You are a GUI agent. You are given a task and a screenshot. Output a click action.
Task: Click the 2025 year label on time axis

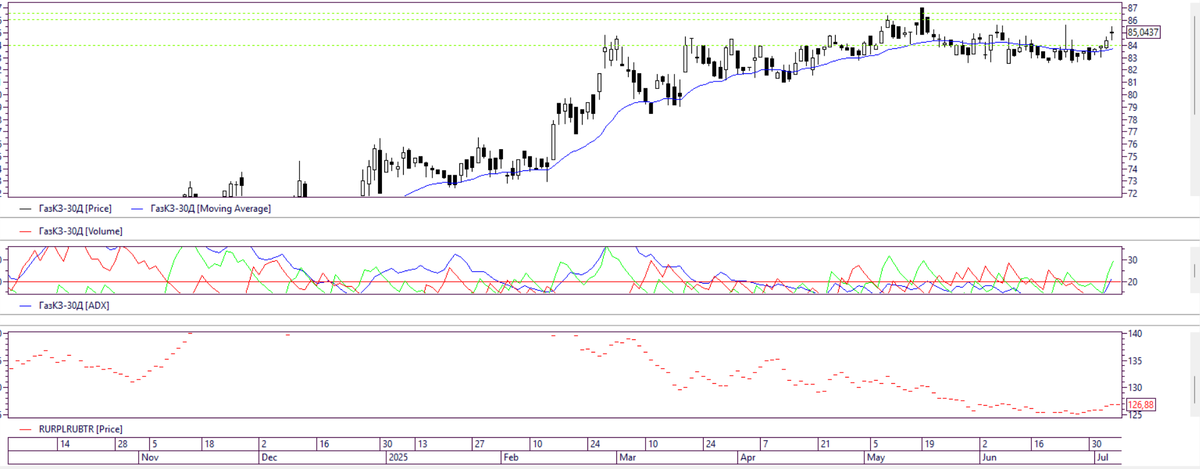click(398, 457)
